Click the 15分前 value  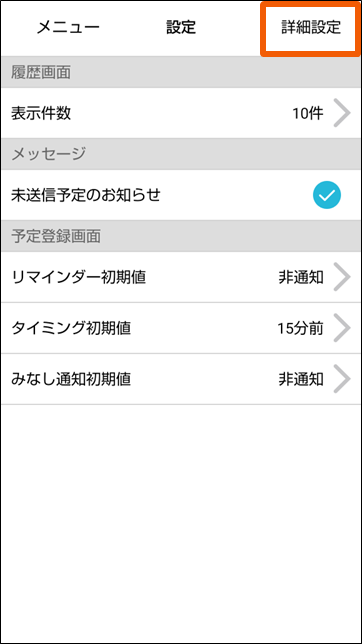(x=300, y=328)
